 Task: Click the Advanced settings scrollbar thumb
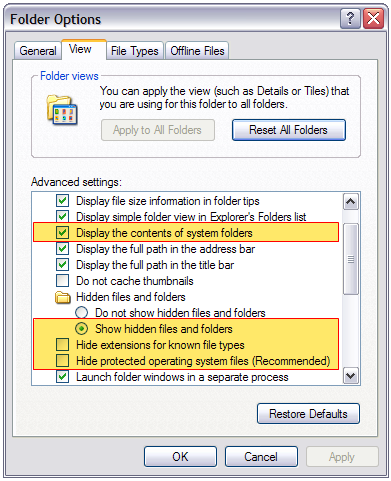pyautogui.click(x=351, y=259)
